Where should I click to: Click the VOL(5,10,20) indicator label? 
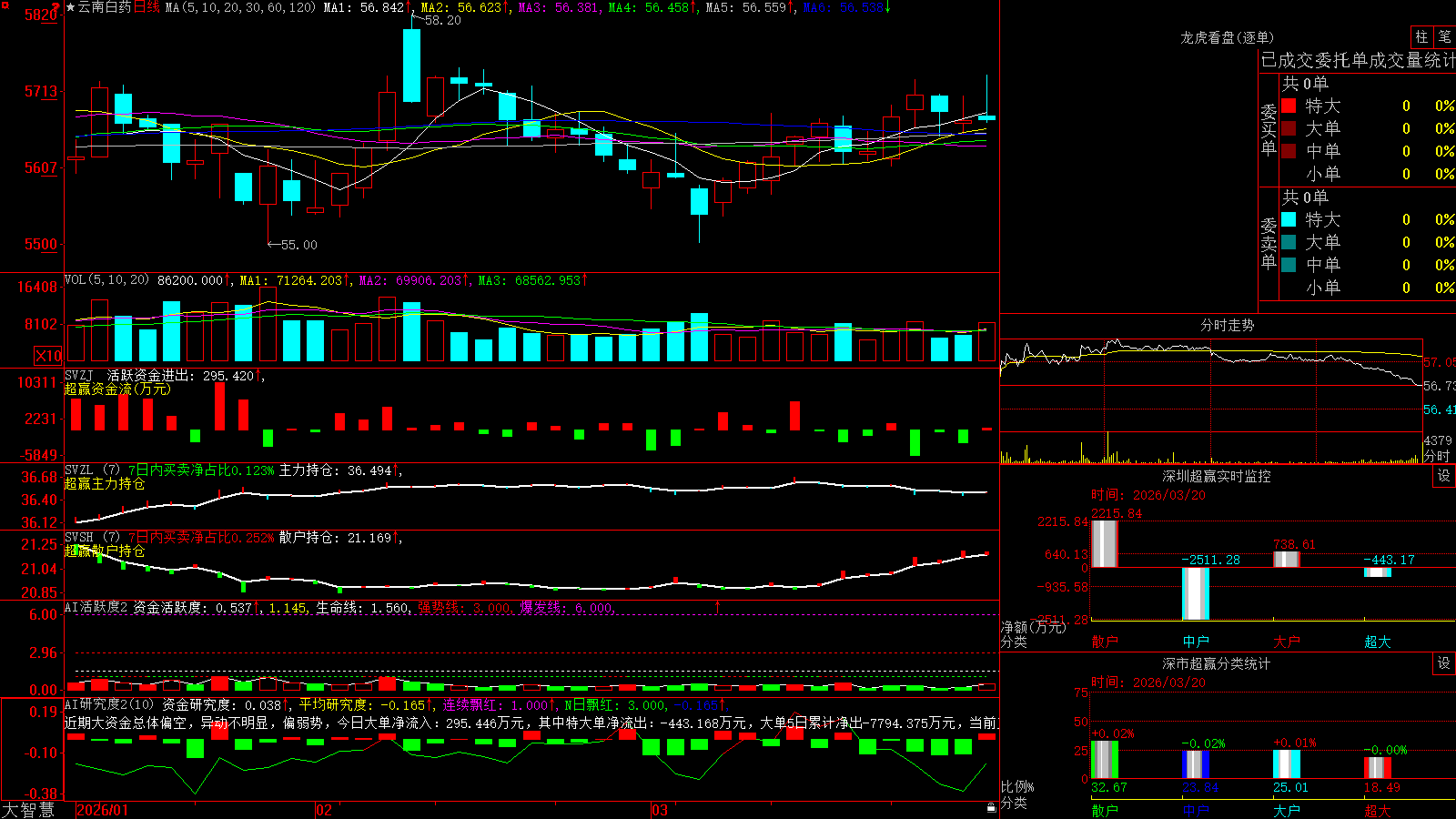(x=106, y=280)
